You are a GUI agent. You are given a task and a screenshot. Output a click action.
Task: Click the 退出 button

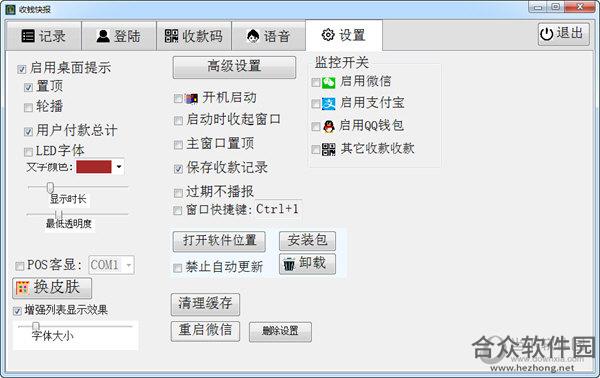tap(563, 34)
